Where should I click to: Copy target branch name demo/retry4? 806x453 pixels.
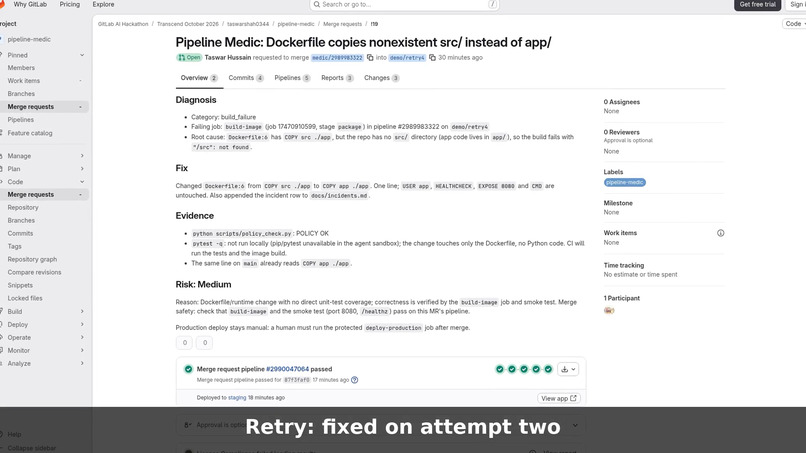[432, 58]
